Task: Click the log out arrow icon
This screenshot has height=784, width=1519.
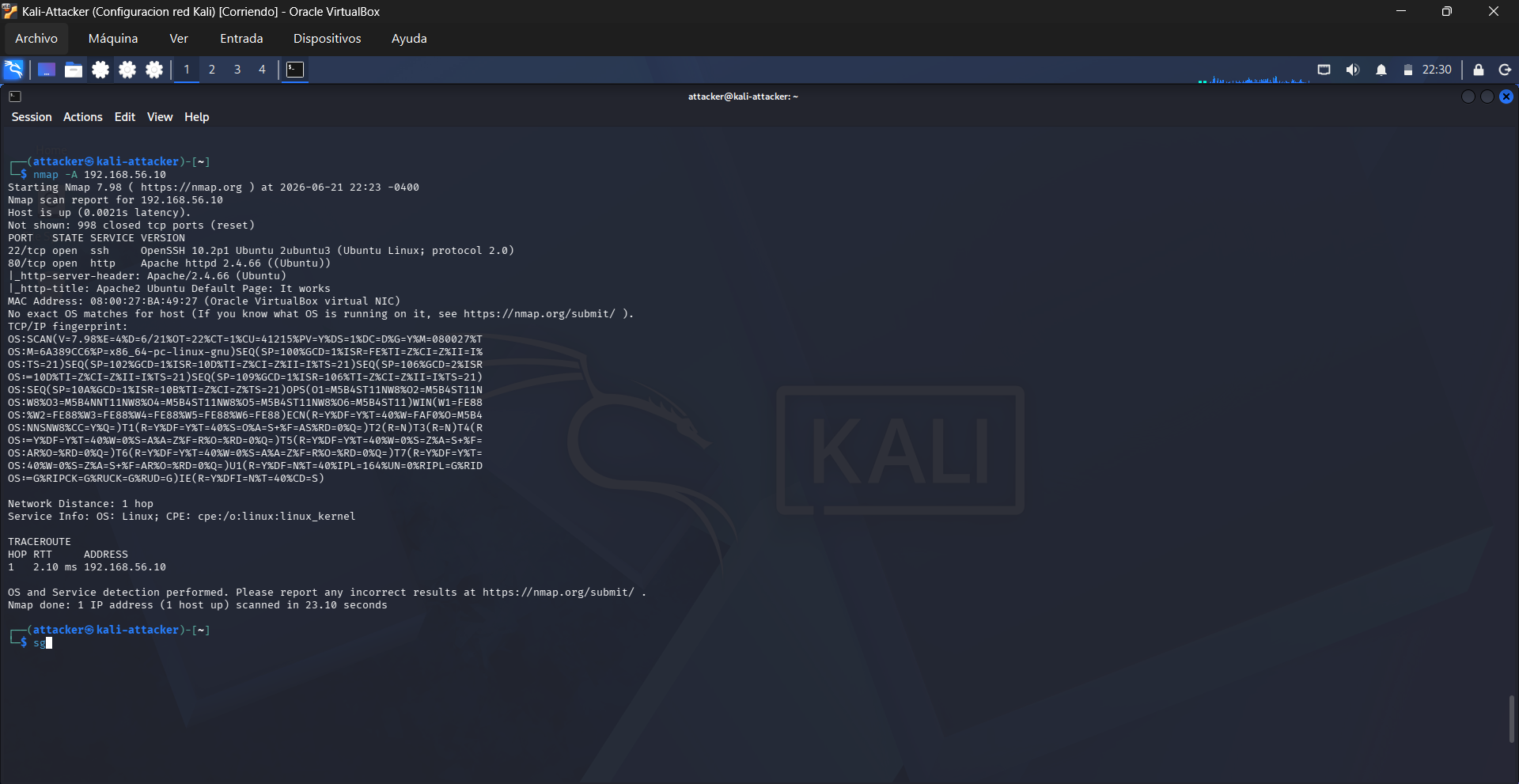Action: click(1505, 70)
